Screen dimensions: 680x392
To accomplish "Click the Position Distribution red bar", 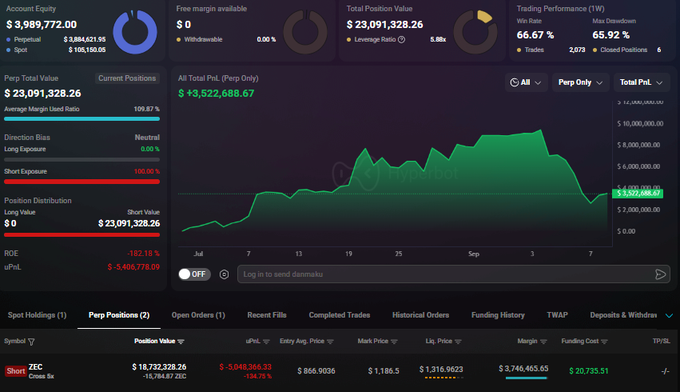I will [82, 235].
